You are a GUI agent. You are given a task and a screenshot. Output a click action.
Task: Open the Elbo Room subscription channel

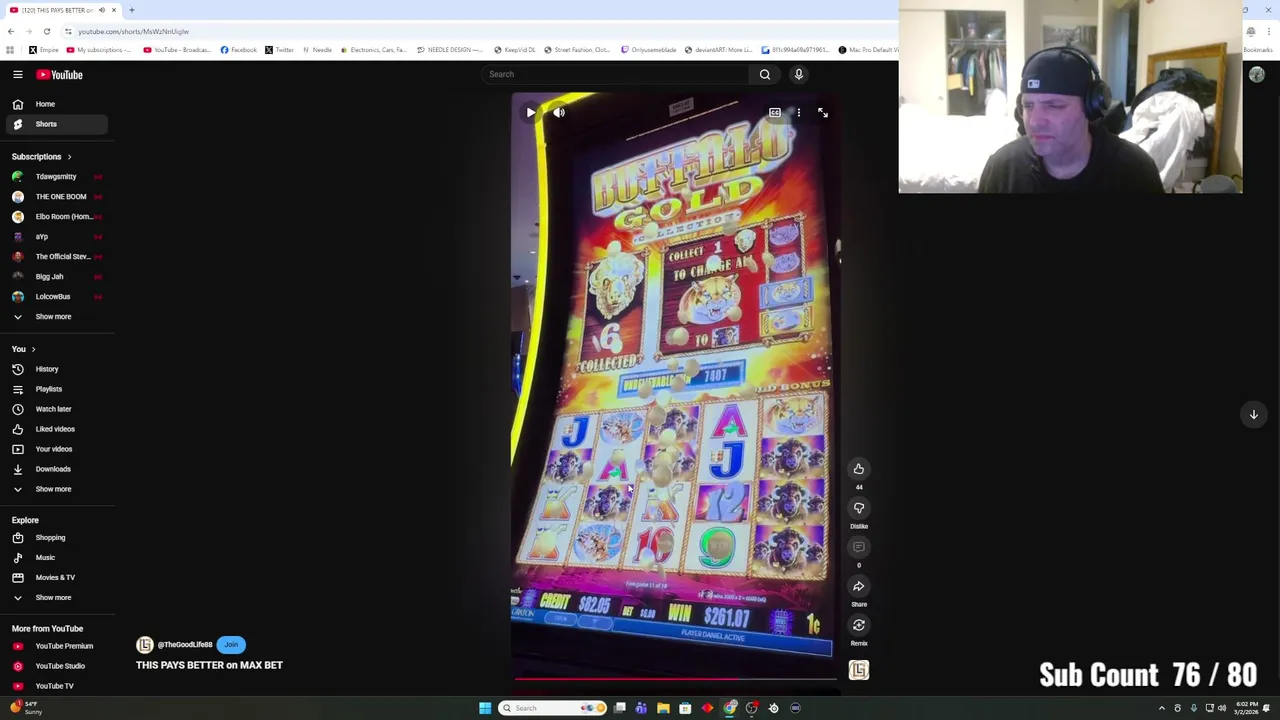tap(55, 217)
